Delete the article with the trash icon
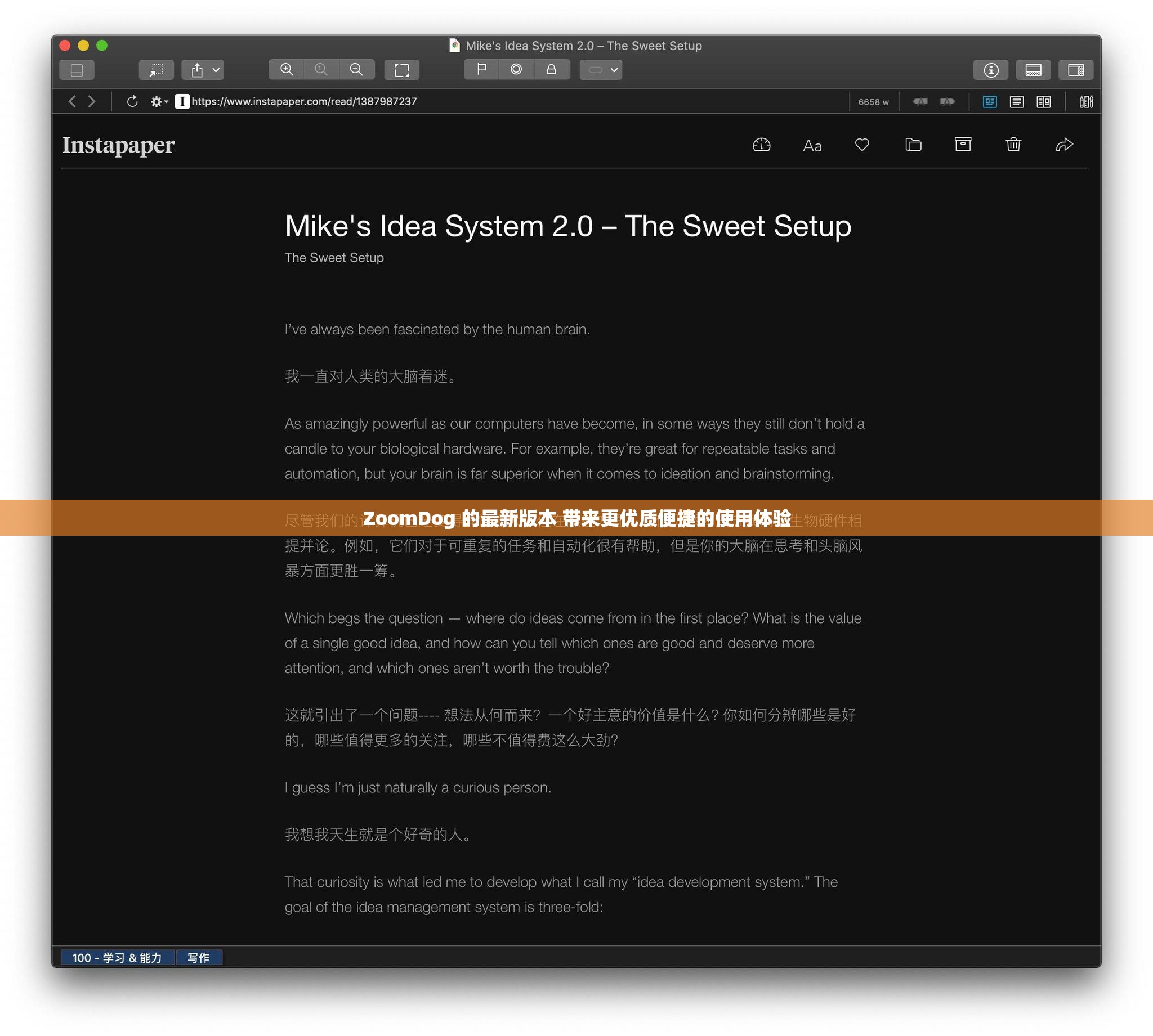1153x1036 pixels. pyautogui.click(x=1013, y=145)
